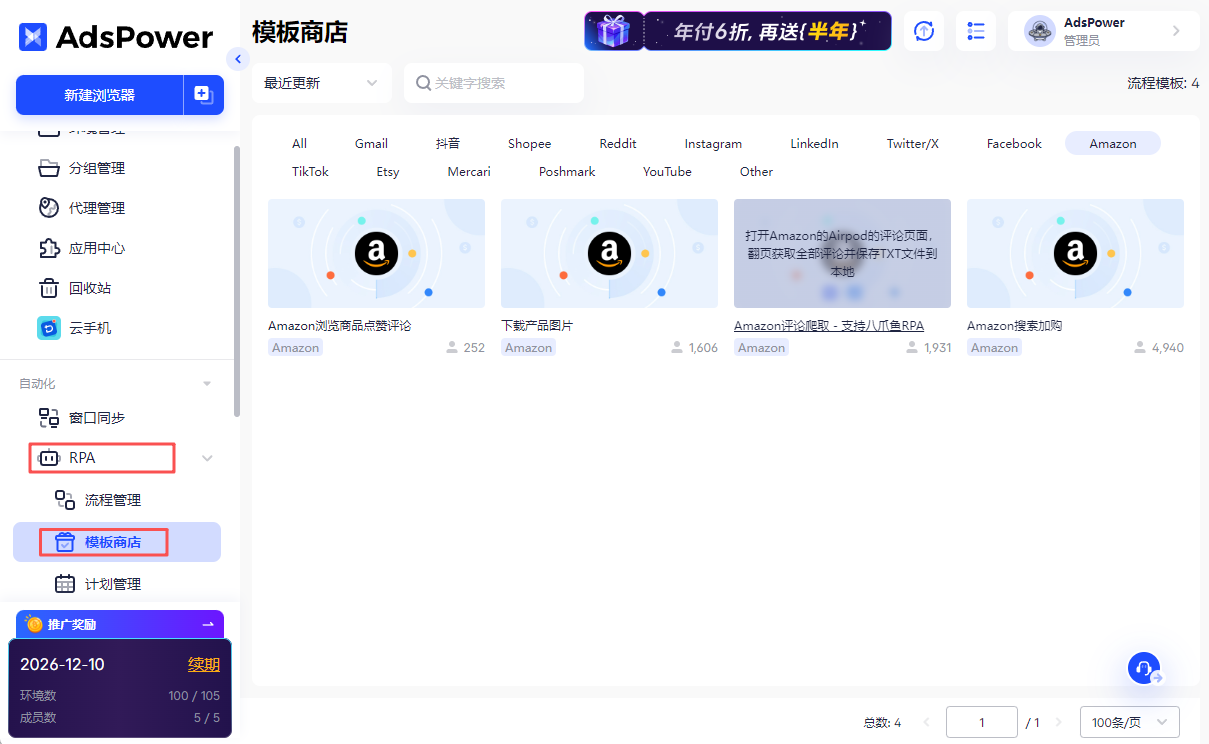Open 应用中心 (App Center) from the sidebar
The height and width of the screenshot is (744, 1209).
(88, 248)
